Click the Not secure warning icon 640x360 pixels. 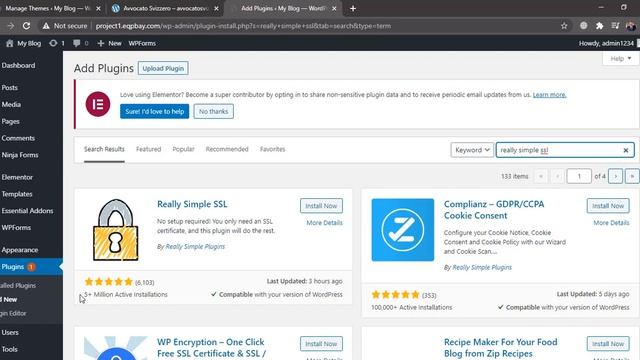[x=46, y=26]
